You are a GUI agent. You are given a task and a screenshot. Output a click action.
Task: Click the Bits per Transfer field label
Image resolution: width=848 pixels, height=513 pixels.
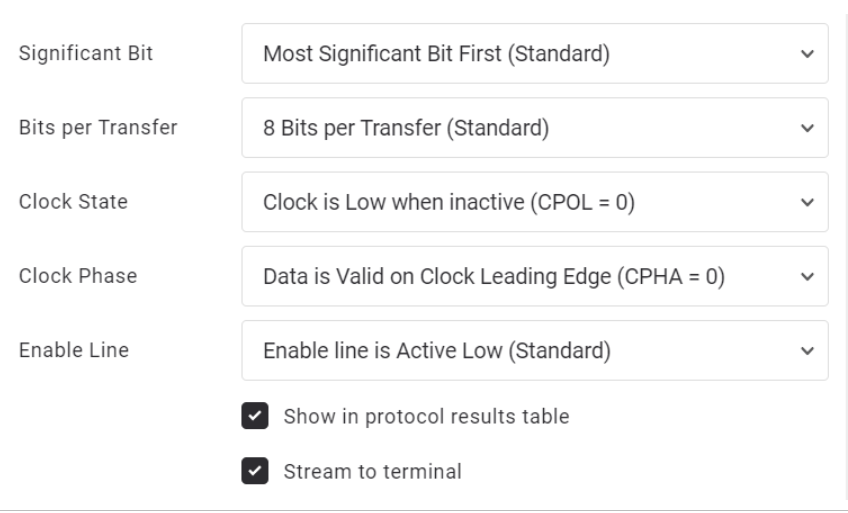(x=98, y=128)
